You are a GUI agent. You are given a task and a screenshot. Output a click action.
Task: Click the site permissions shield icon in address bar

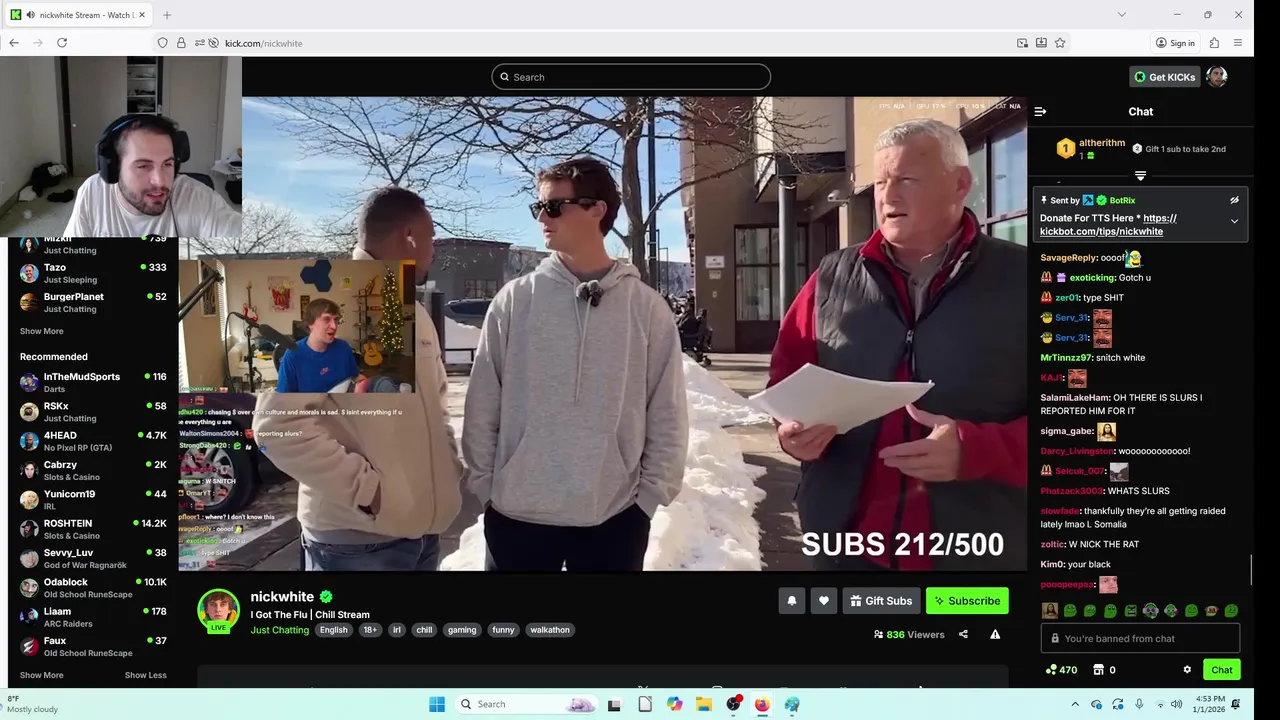pyautogui.click(x=162, y=43)
